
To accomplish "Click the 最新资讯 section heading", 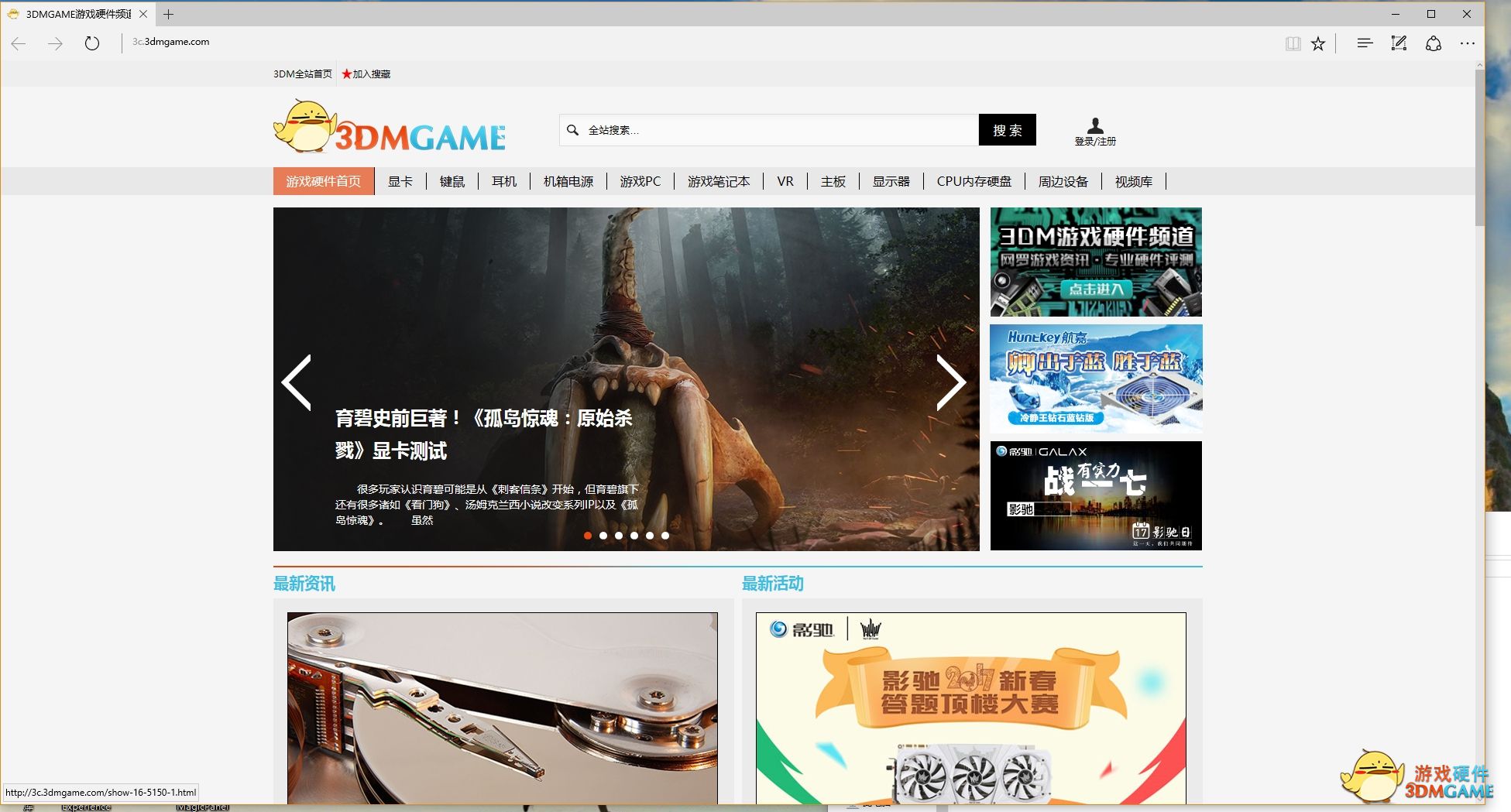I will (304, 584).
